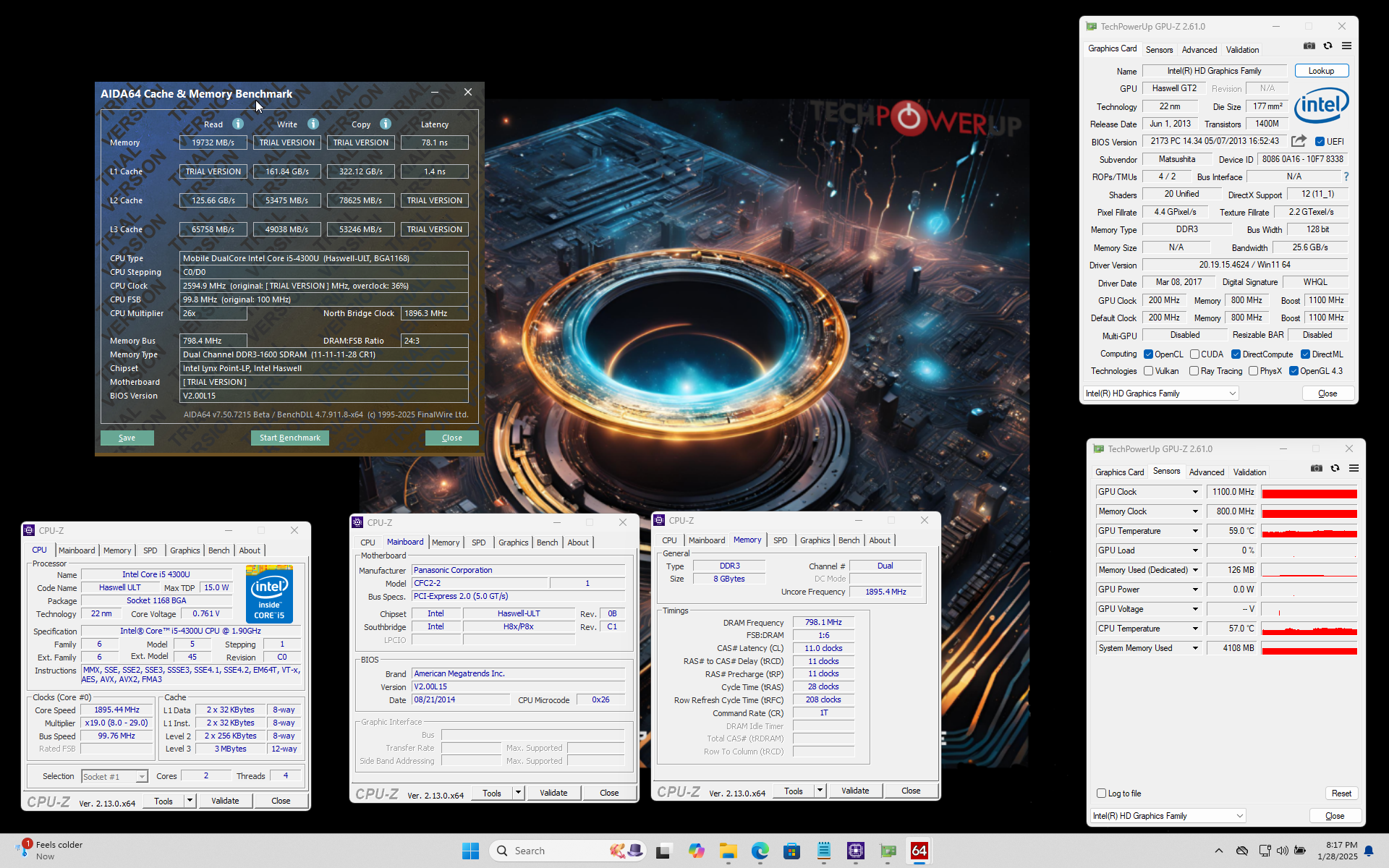Image resolution: width=1389 pixels, height=868 pixels.
Task: Click Tools button in CPU-Z CPU window
Action: tap(163, 801)
